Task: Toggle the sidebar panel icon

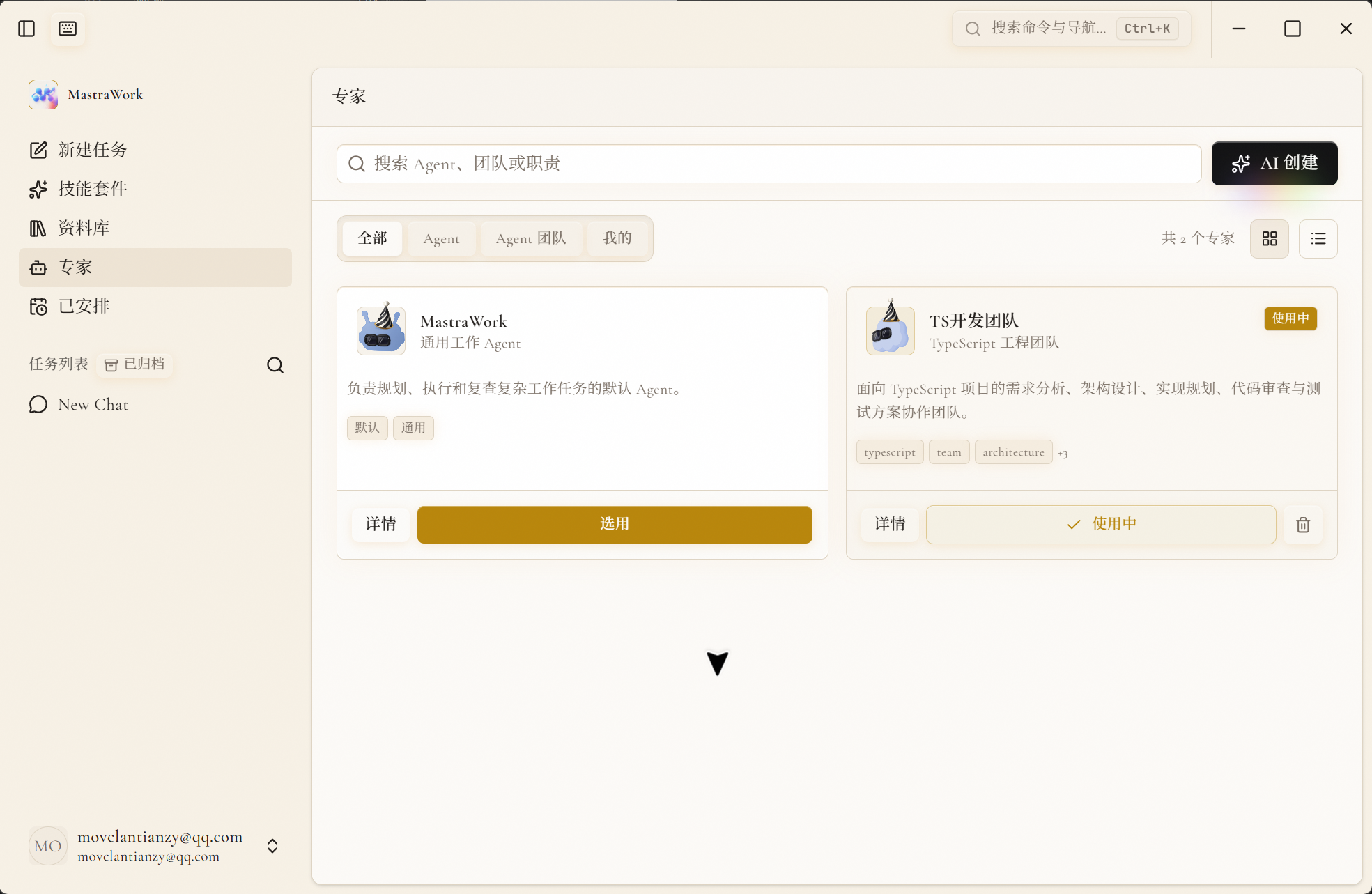Action: pos(26,29)
